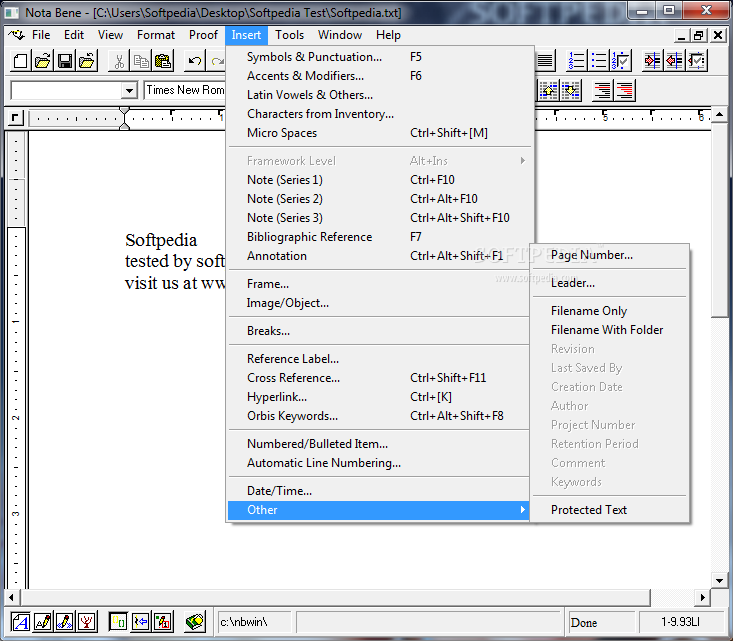Open the Edit menu
The width and height of the screenshot is (733, 641).
[74, 35]
